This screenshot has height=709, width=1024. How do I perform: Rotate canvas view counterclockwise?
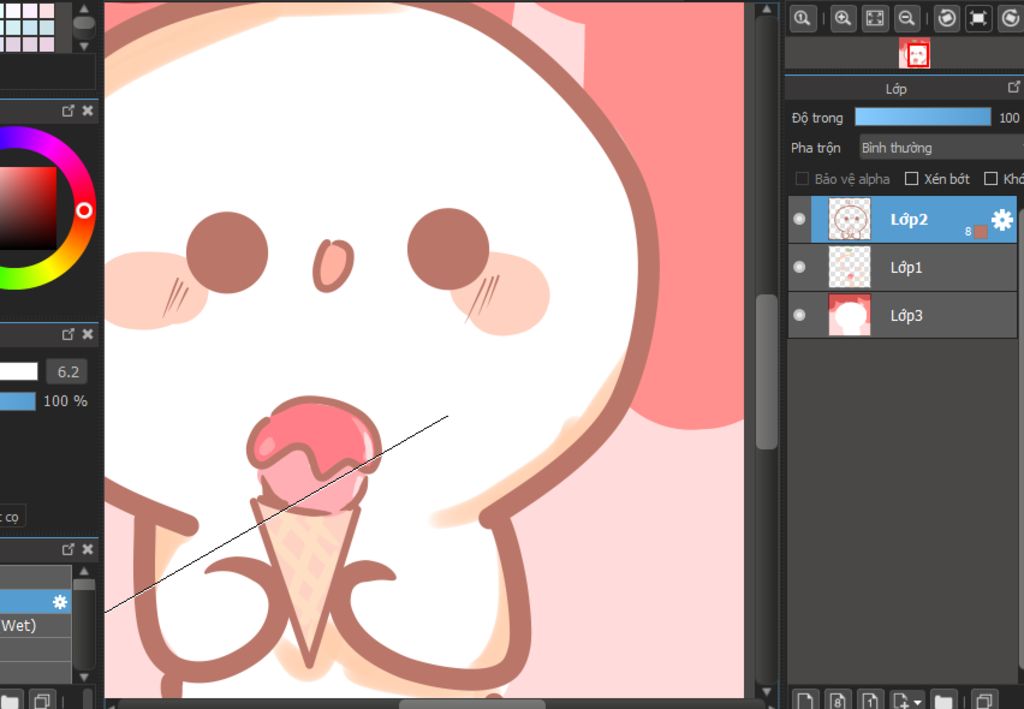click(946, 18)
